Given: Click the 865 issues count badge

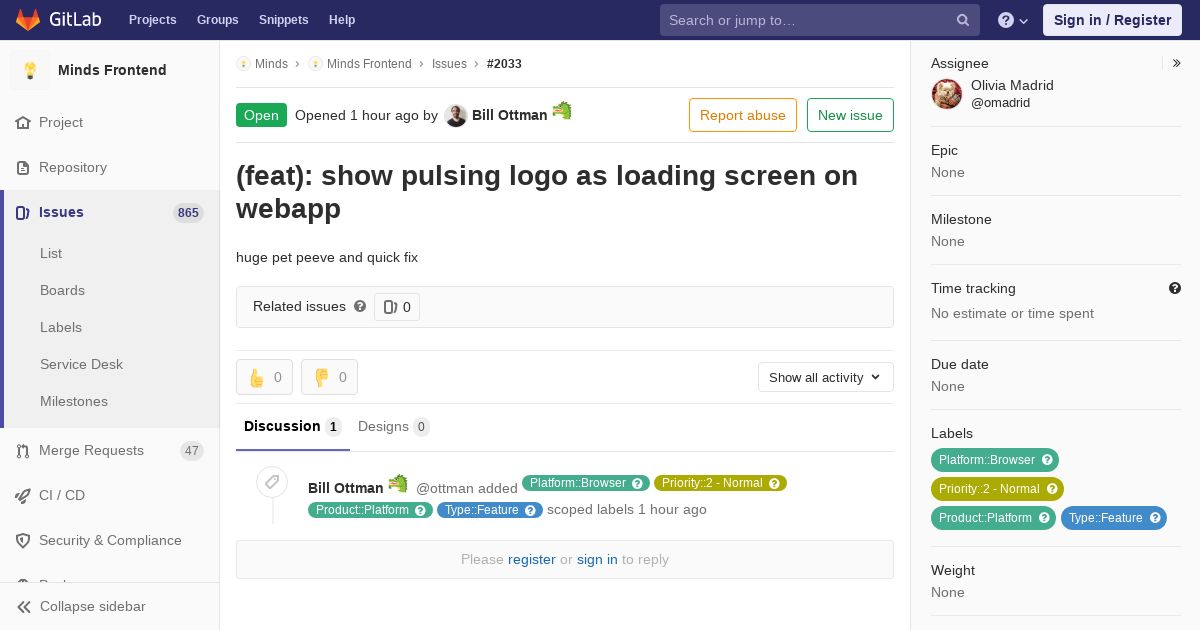Looking at the screenshot, I should (x=188, y=213).
